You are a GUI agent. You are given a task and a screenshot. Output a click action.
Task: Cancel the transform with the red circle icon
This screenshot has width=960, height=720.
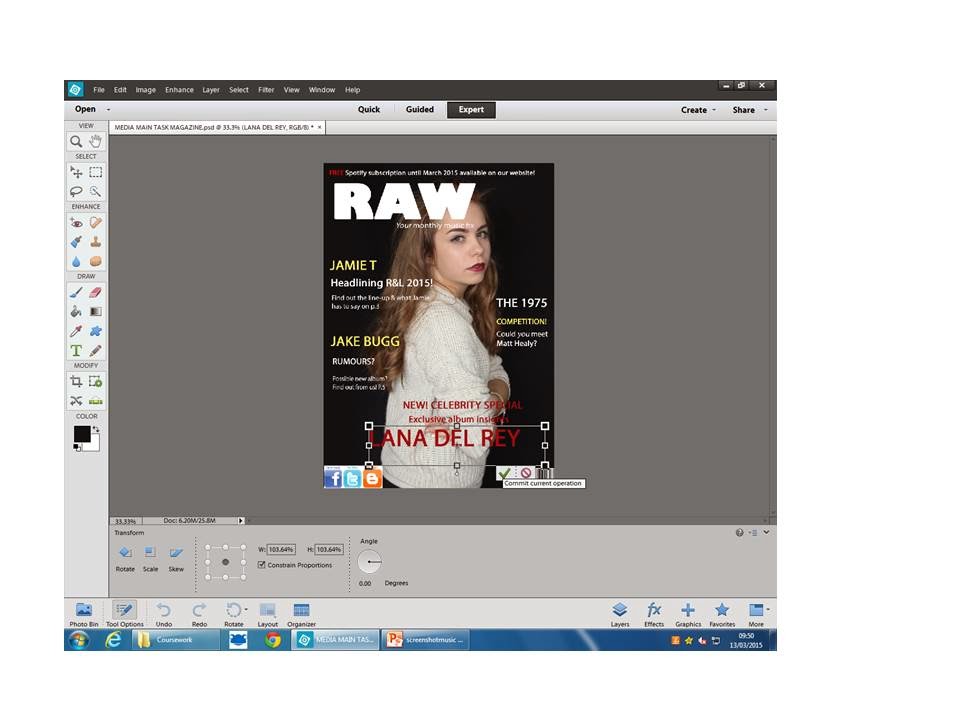tap(526, 473)
